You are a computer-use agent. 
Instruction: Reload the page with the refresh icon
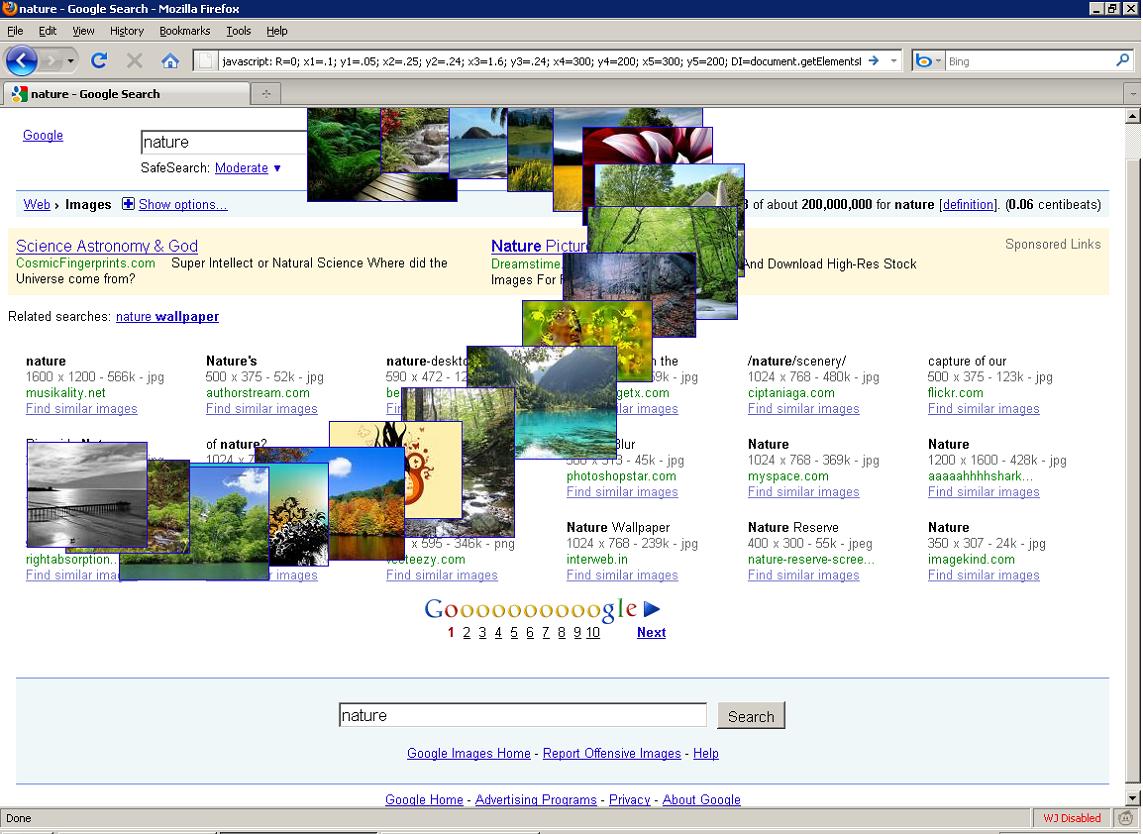99,61
